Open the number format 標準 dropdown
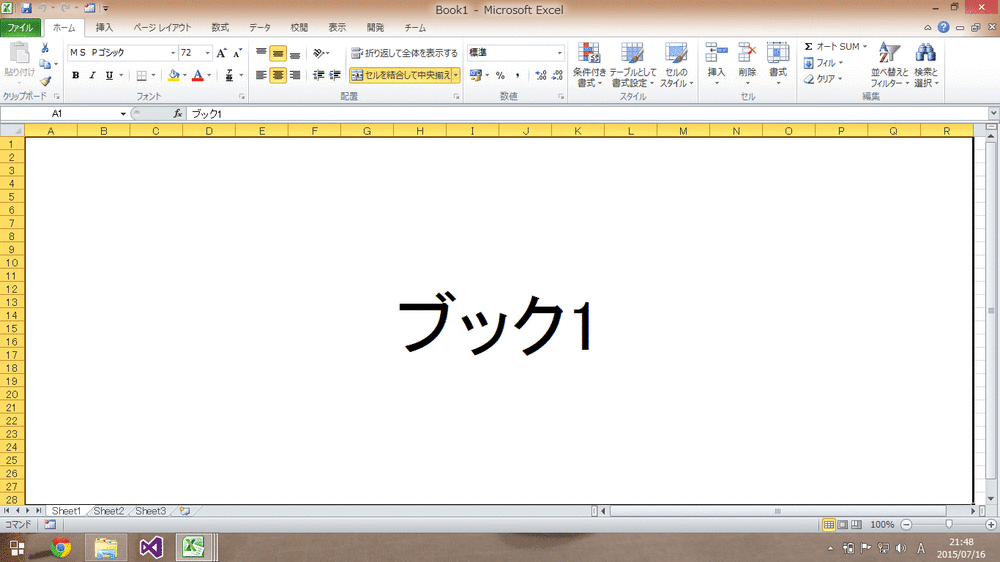 pyautogui.click(x=559, y=53)
